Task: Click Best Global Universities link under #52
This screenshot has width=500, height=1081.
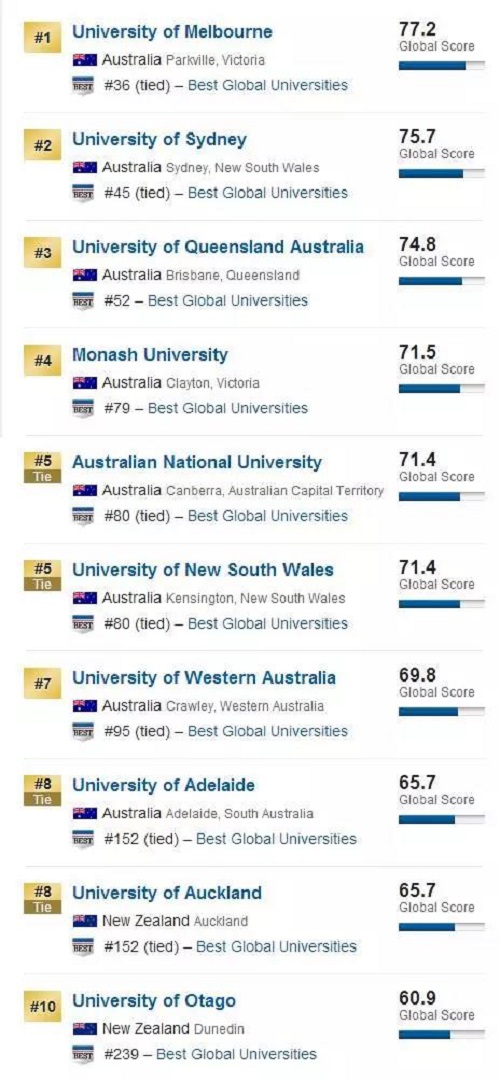Action: click(x=228, y=301)
